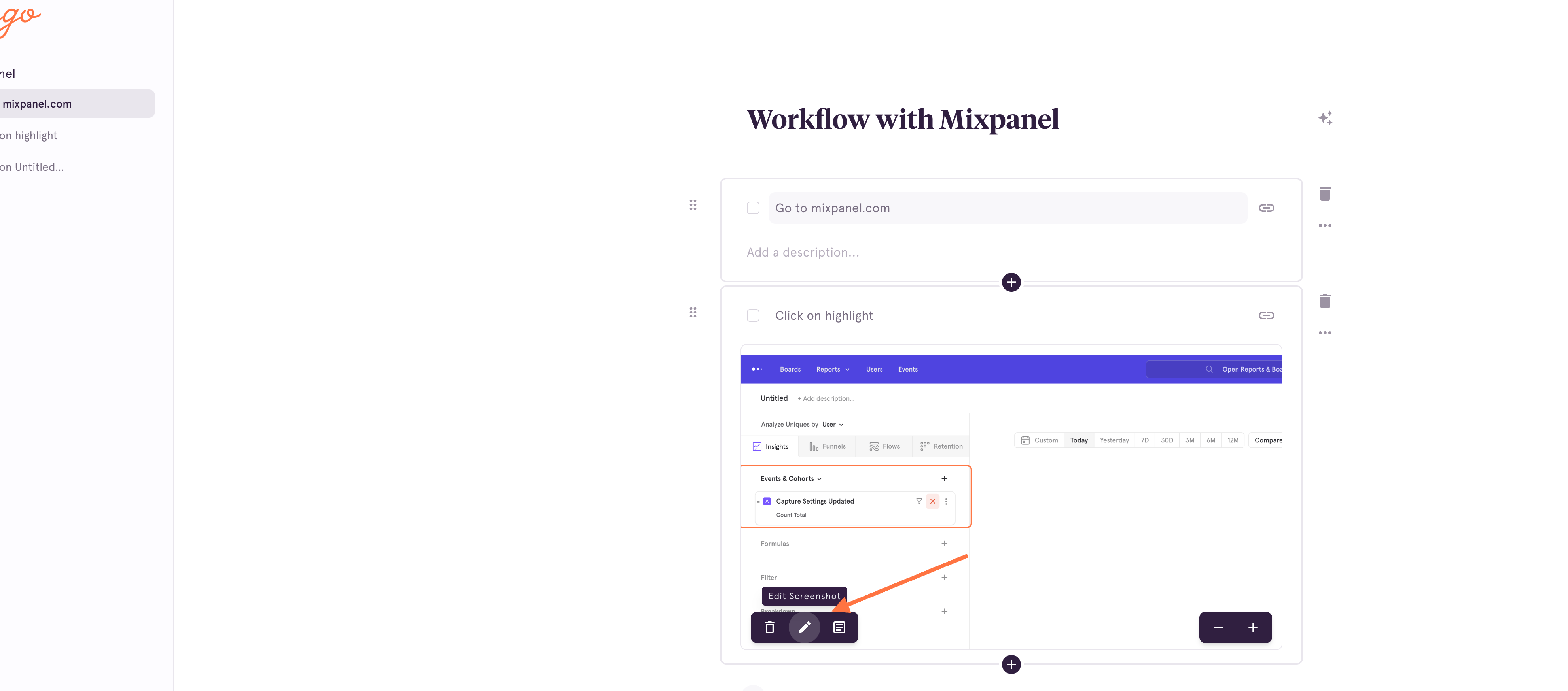
Task: Add a step below 'Click on highlight' card
Action: 1011,664
